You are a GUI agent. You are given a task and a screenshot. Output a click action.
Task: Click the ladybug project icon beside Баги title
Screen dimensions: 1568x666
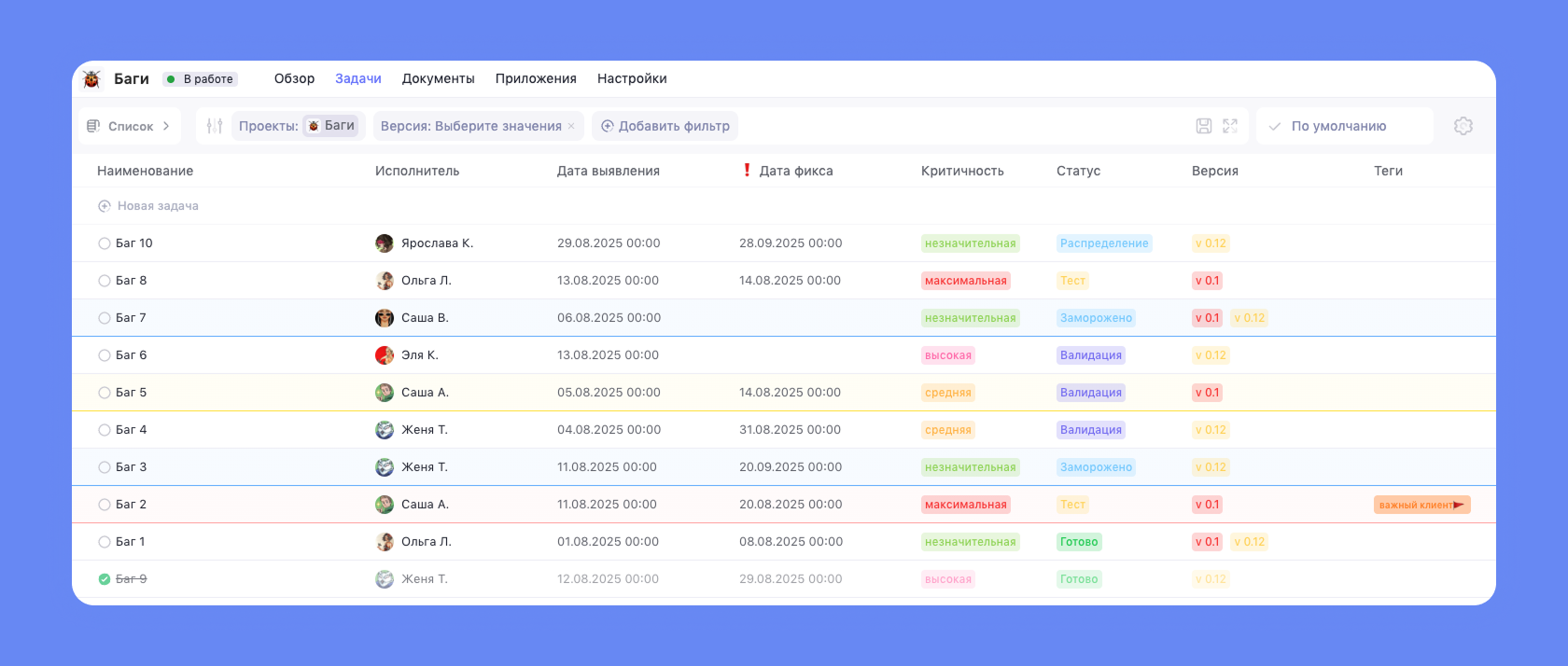pyautogui.click(x=91, y=79)
